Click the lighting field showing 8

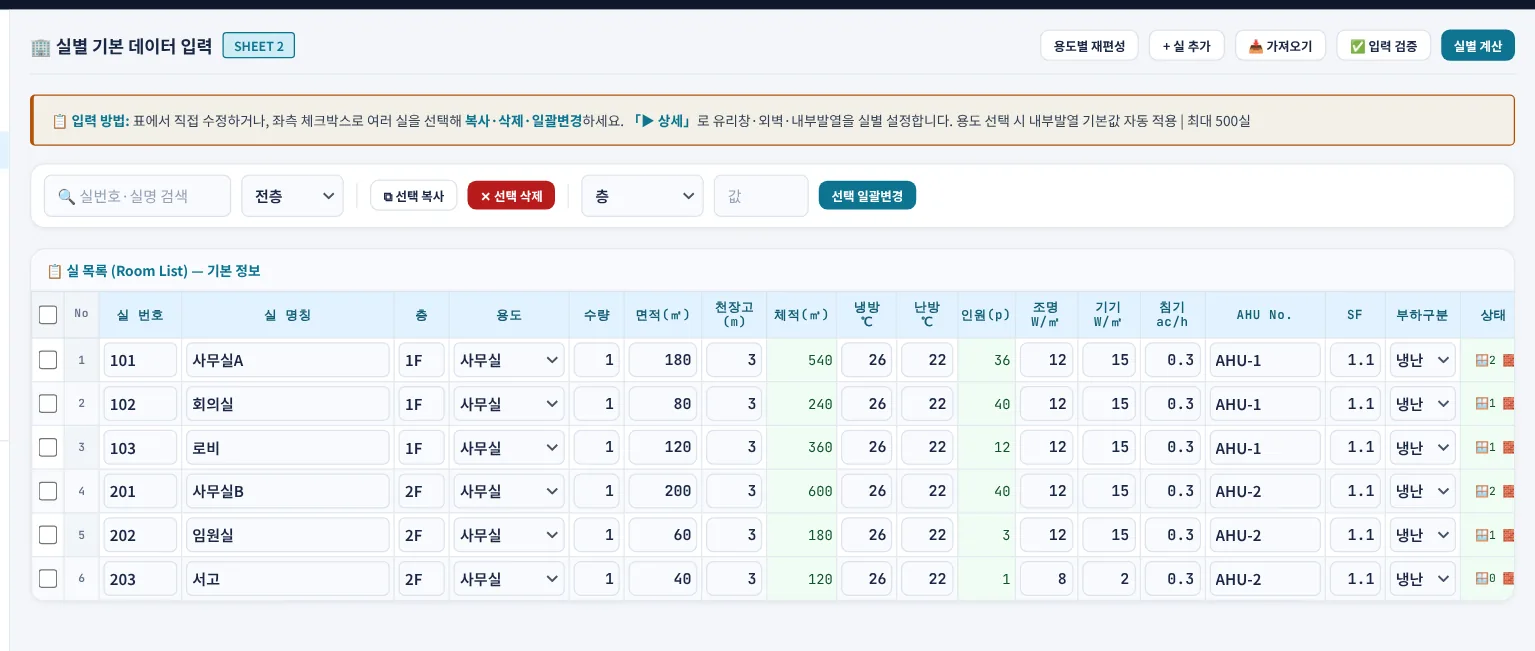[1046, 579]
